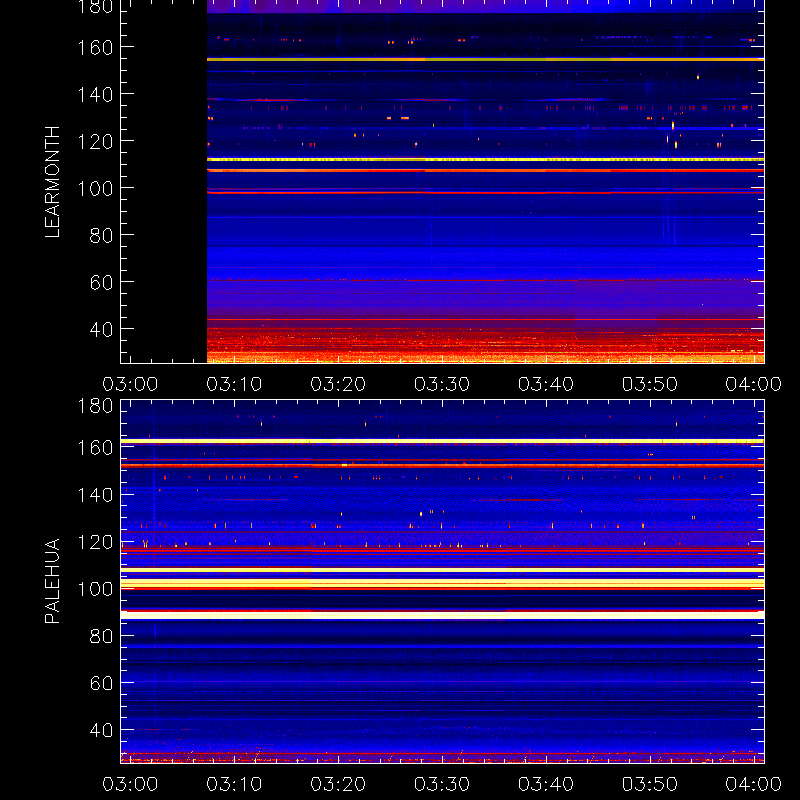800x800 pixels.
Task: Click 03:20 time label under Learmonth plot
Action: [x=338, y=384]
